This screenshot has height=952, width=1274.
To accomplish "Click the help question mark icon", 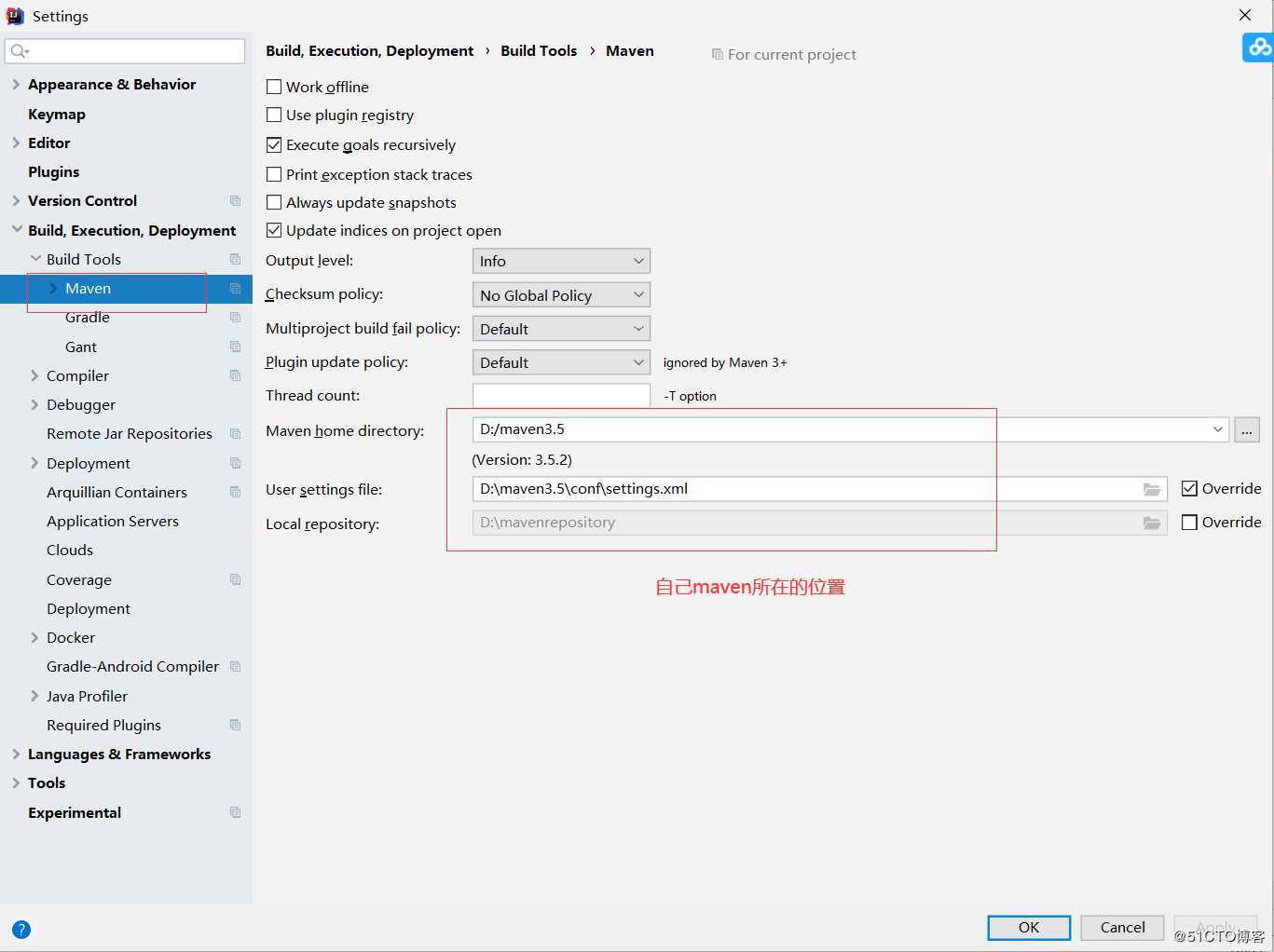I will [x=21, y=929].
